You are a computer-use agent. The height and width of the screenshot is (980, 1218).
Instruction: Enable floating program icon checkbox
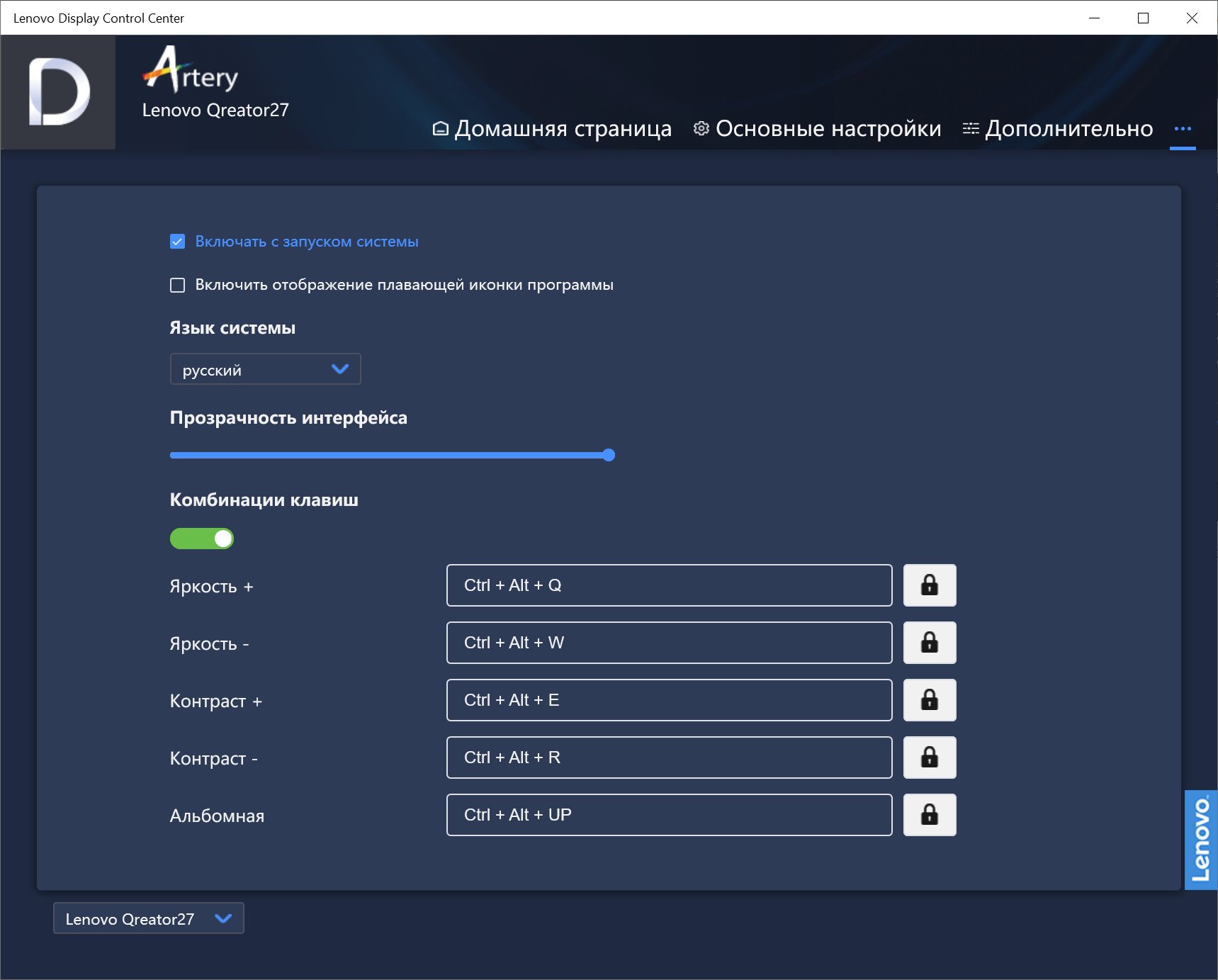click(x=178, y=285)
